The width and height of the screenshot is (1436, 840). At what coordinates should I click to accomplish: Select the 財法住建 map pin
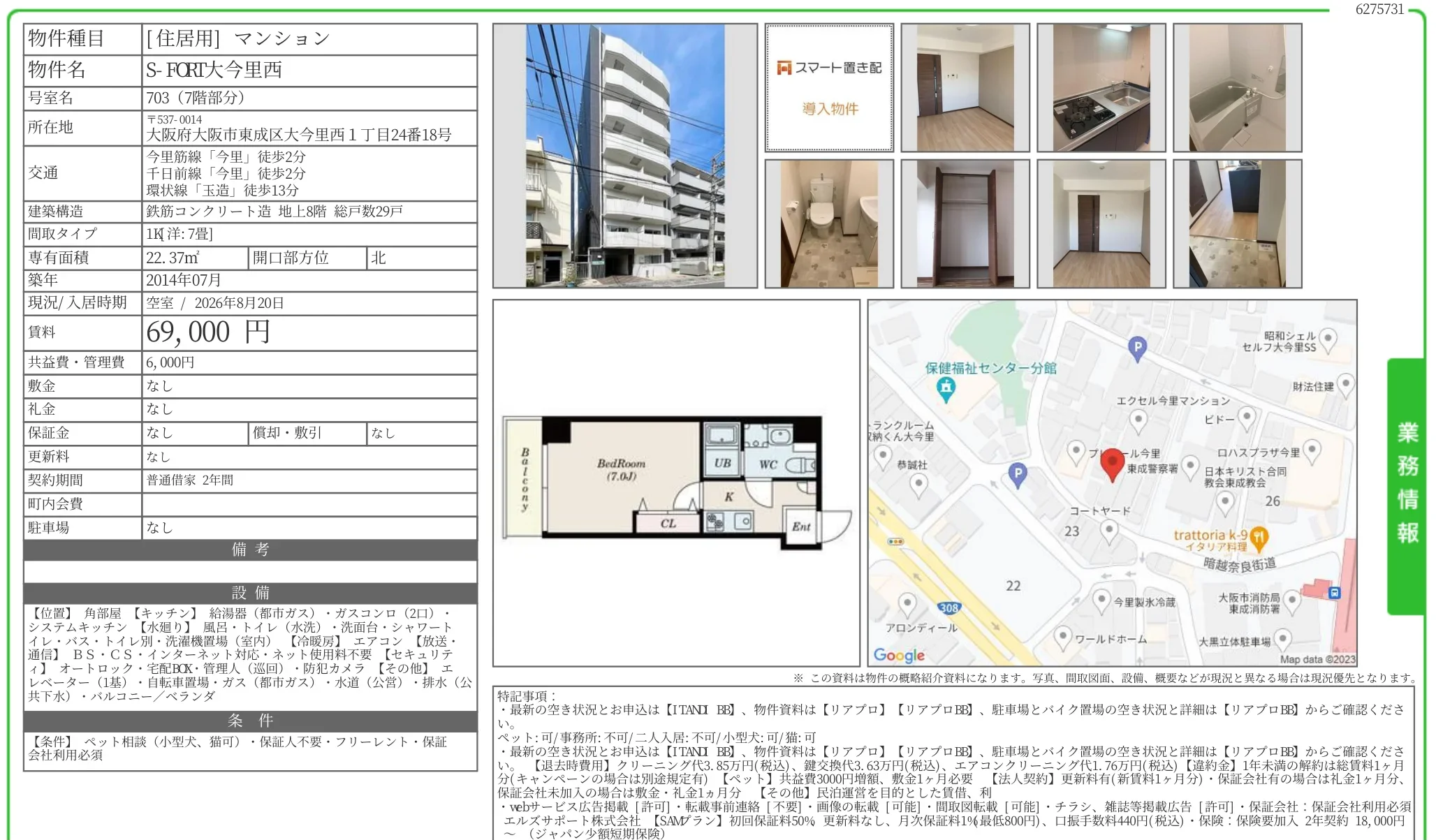(x=1345, y=385)
